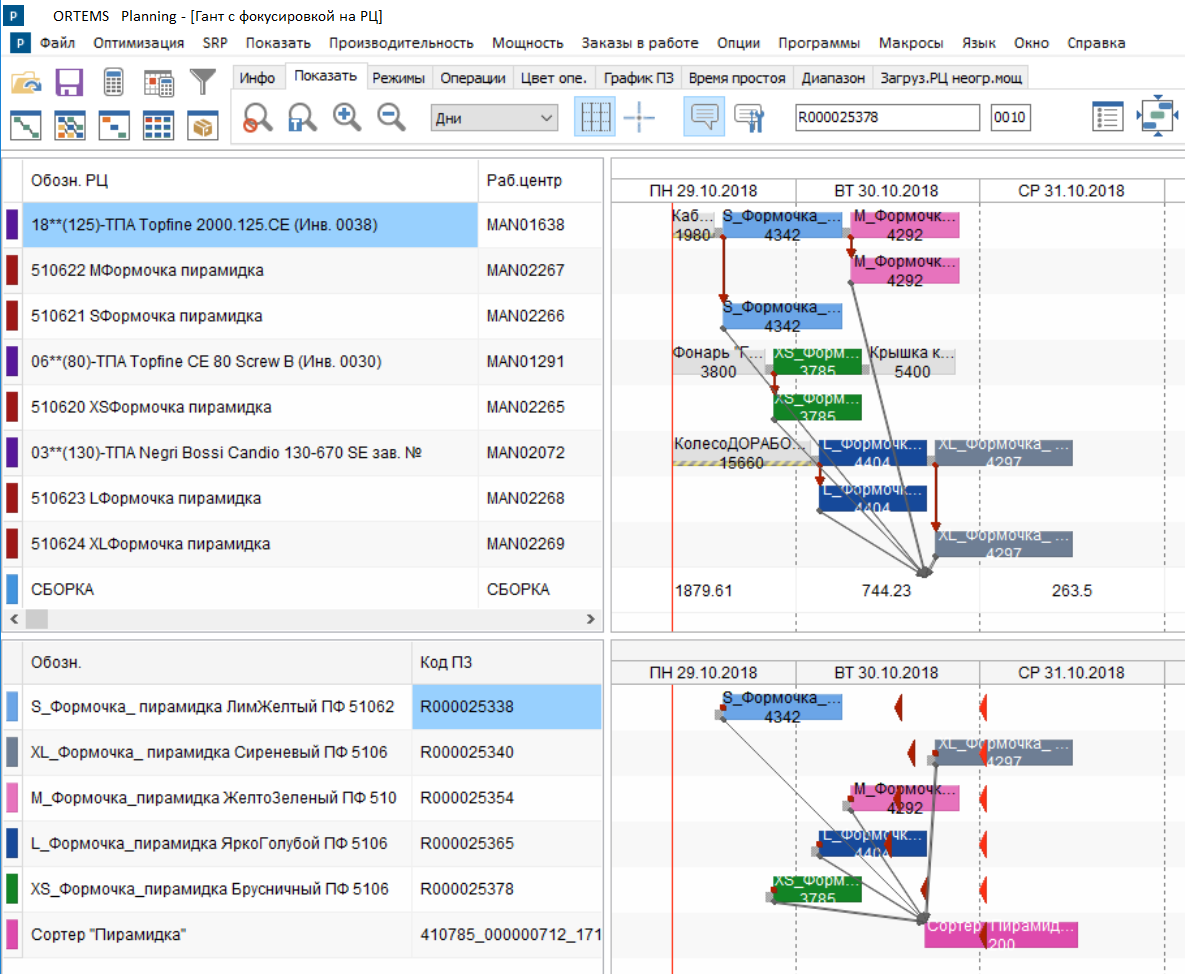The width and height of the screenshot is (1185, 974).
Task: Click the open folder icon
Action: point(25,82)
